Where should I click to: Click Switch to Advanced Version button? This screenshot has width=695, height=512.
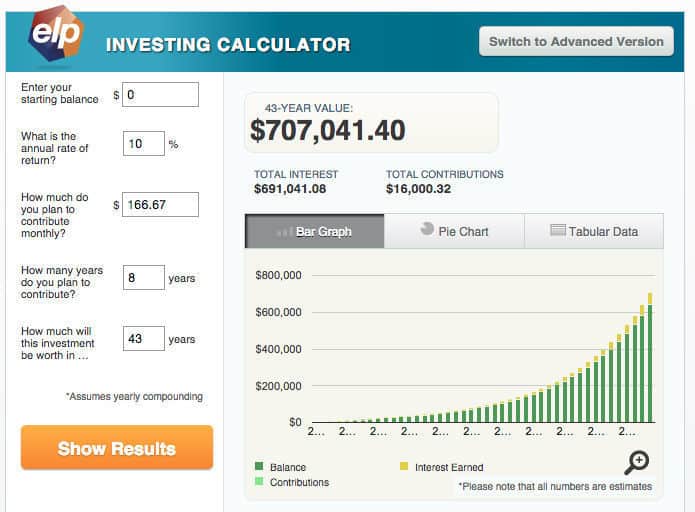576,42
